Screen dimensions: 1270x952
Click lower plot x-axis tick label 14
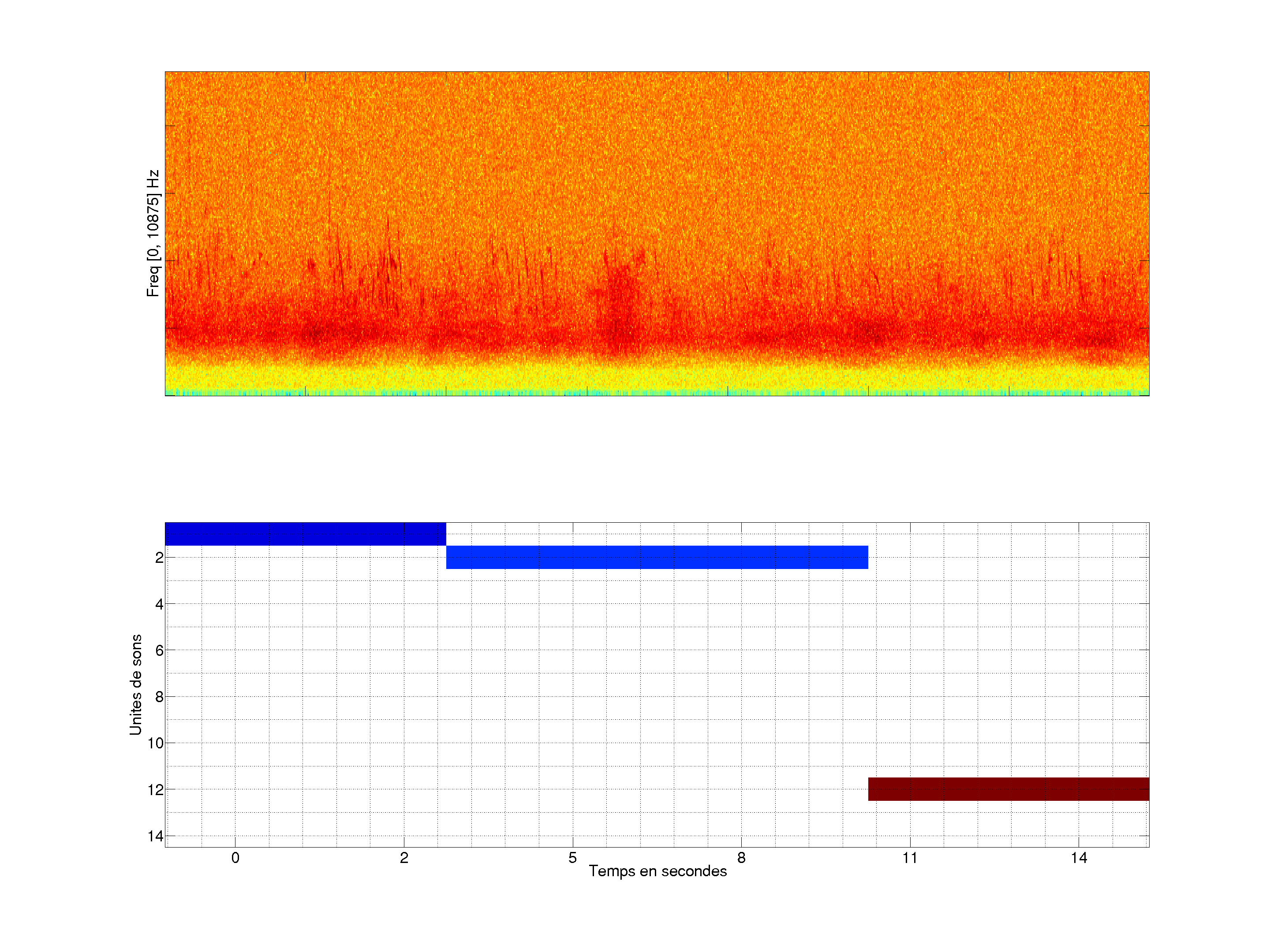[x=1078, y=858]
